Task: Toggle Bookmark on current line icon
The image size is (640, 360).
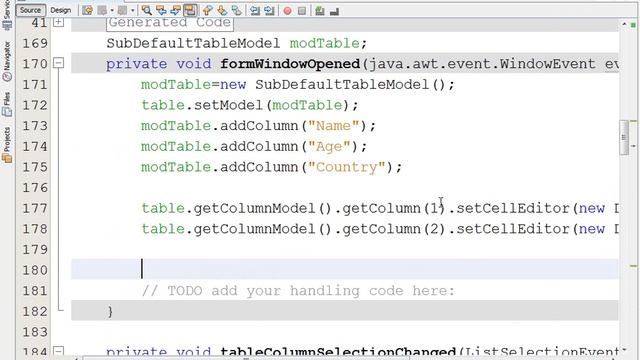Action: (237, 11)
